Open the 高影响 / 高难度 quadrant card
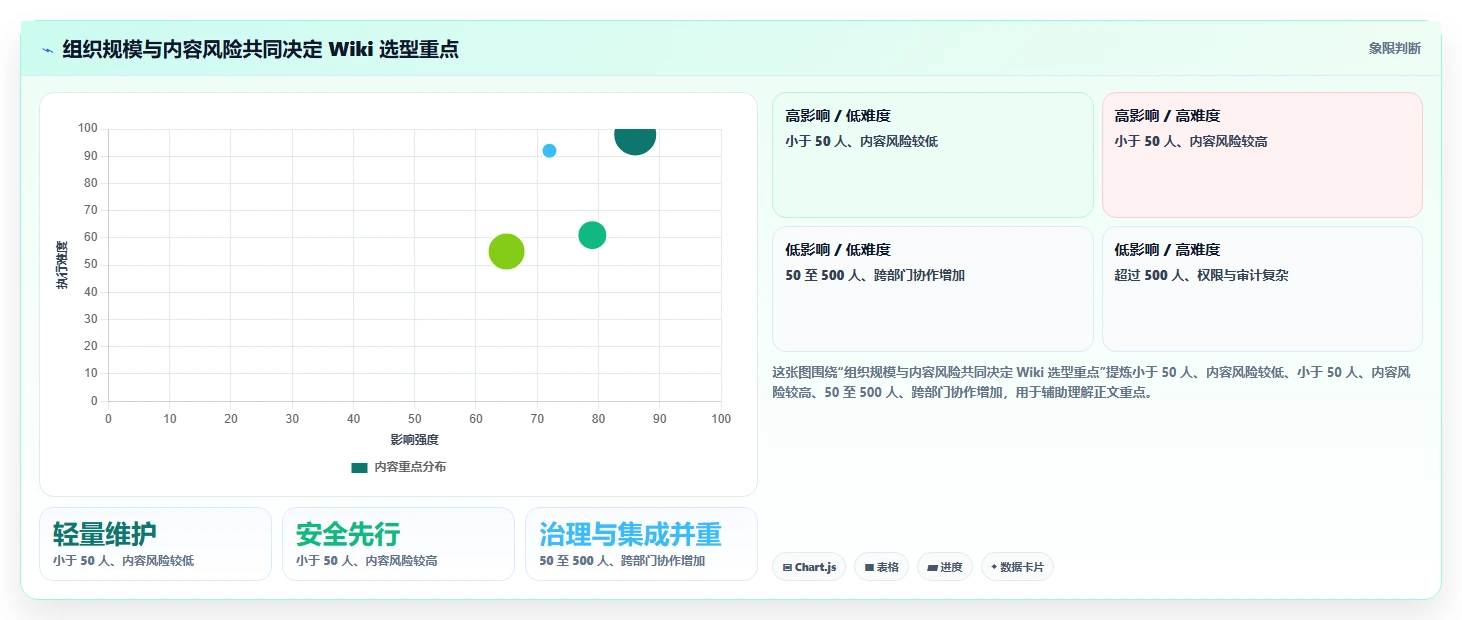 coord(1262,155)
